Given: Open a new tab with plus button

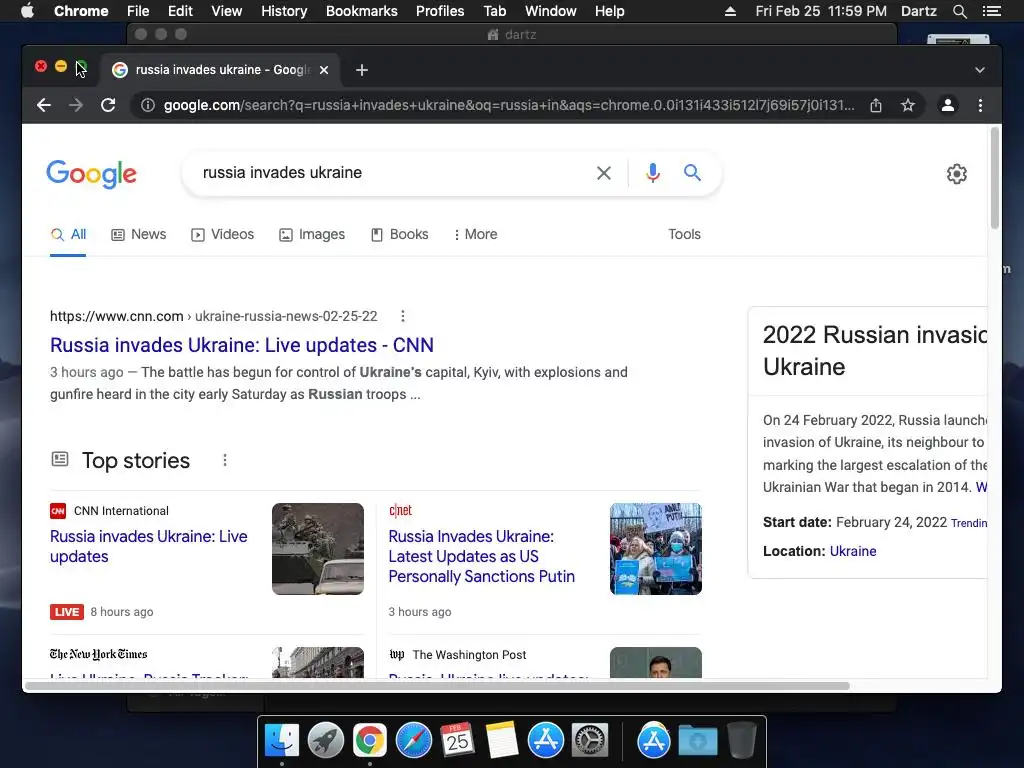Looking at the screenshot, I should pyautogui.click(x=362, y=70).
